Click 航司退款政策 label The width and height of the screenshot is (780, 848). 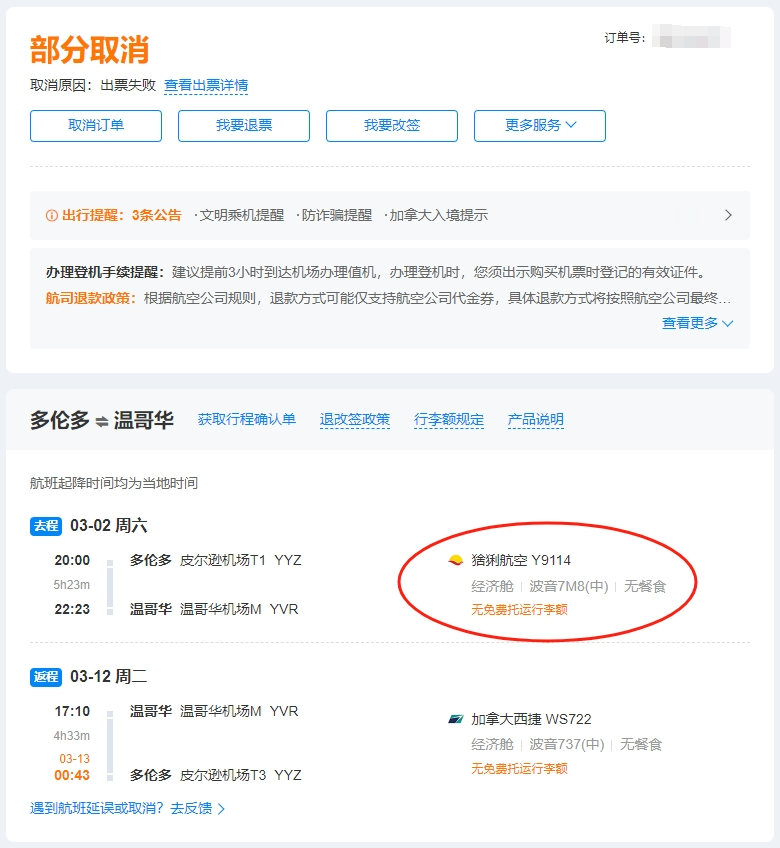(x=90, y=298)
